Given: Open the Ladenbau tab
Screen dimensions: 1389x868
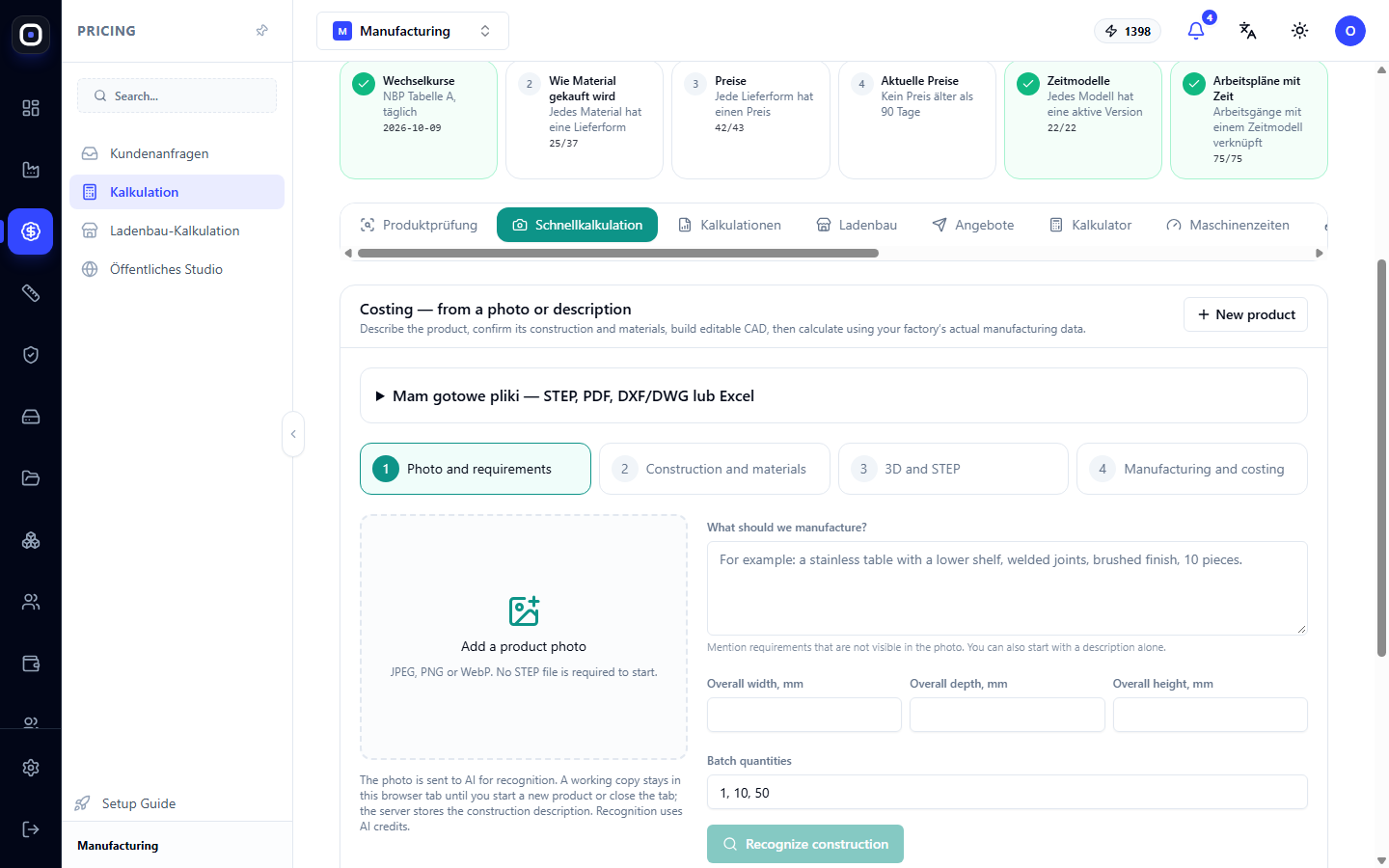Looking at the screenshot, I should tap(857, 225).
